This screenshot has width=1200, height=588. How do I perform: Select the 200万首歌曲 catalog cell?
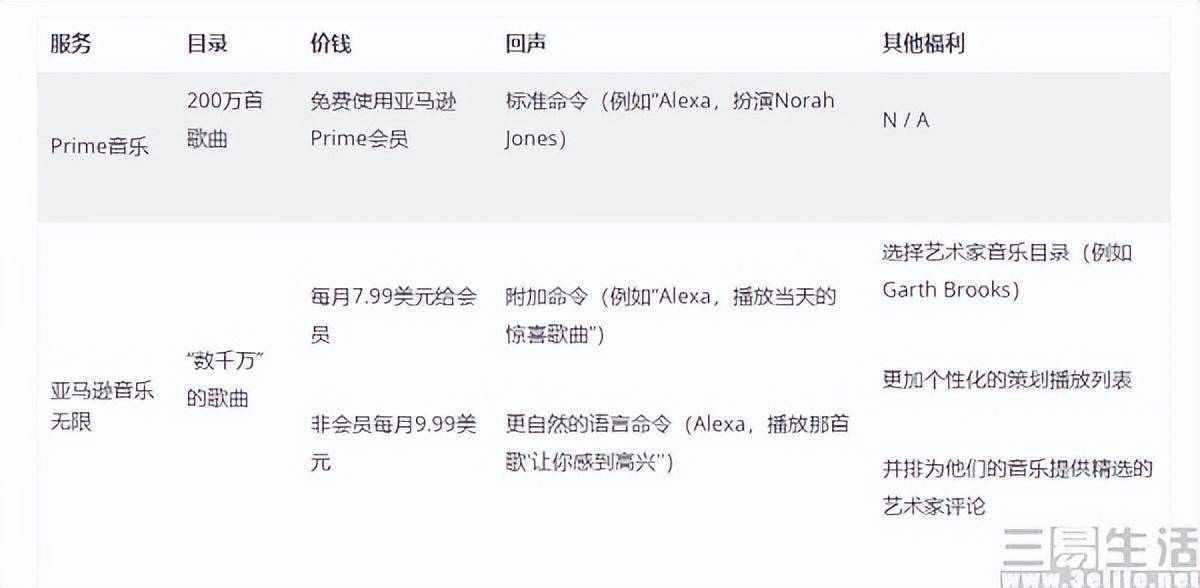(224, 120)
